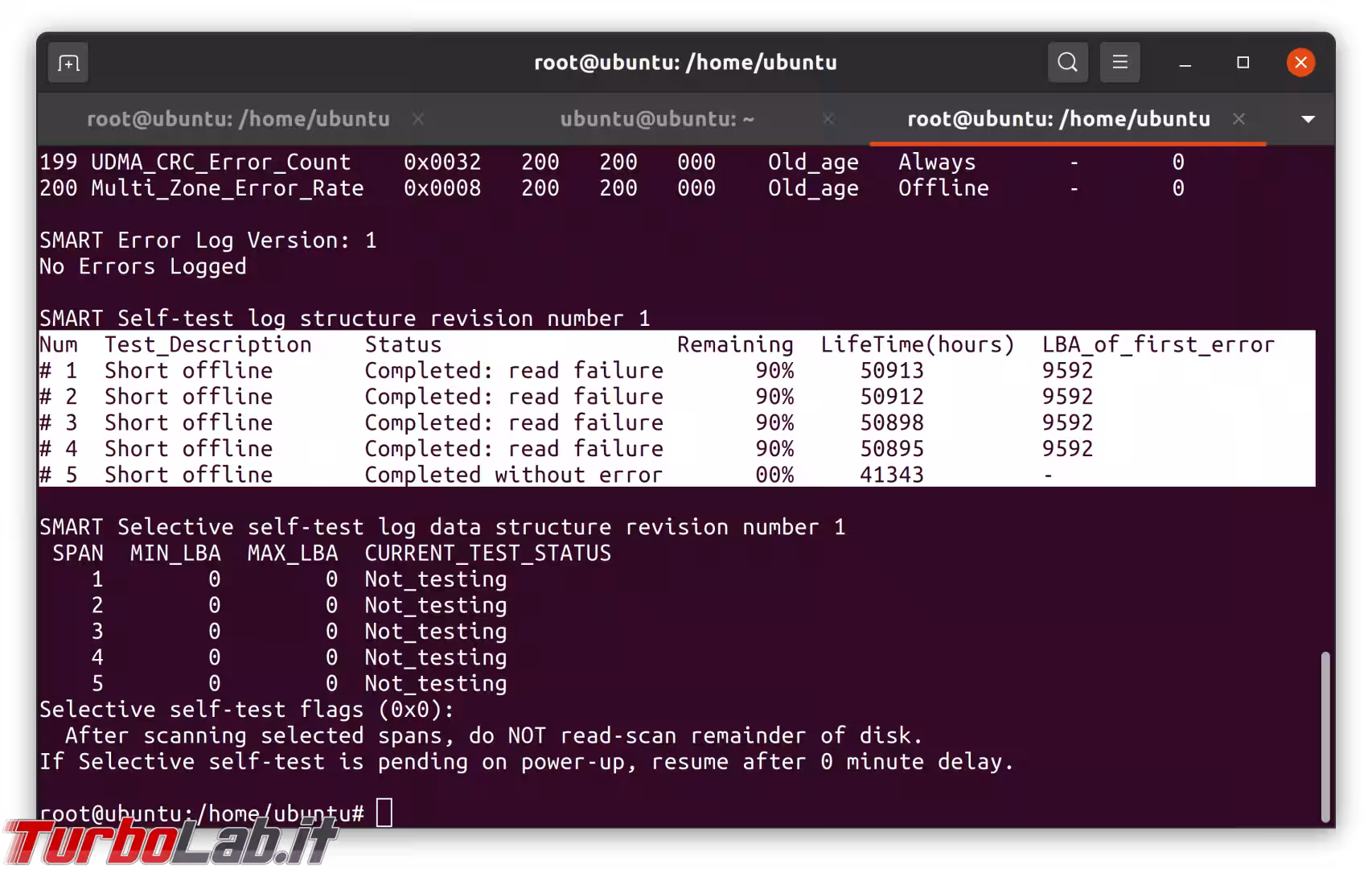The width and height of the screenshot is (1372, 869).
Task: Click the lifetime value '50895'
Action: tap(892, 449)
